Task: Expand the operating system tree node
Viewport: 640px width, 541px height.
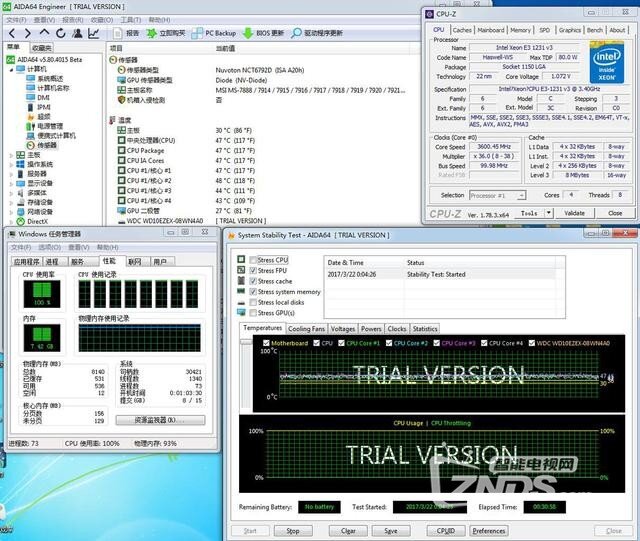Action: (11, 165)
